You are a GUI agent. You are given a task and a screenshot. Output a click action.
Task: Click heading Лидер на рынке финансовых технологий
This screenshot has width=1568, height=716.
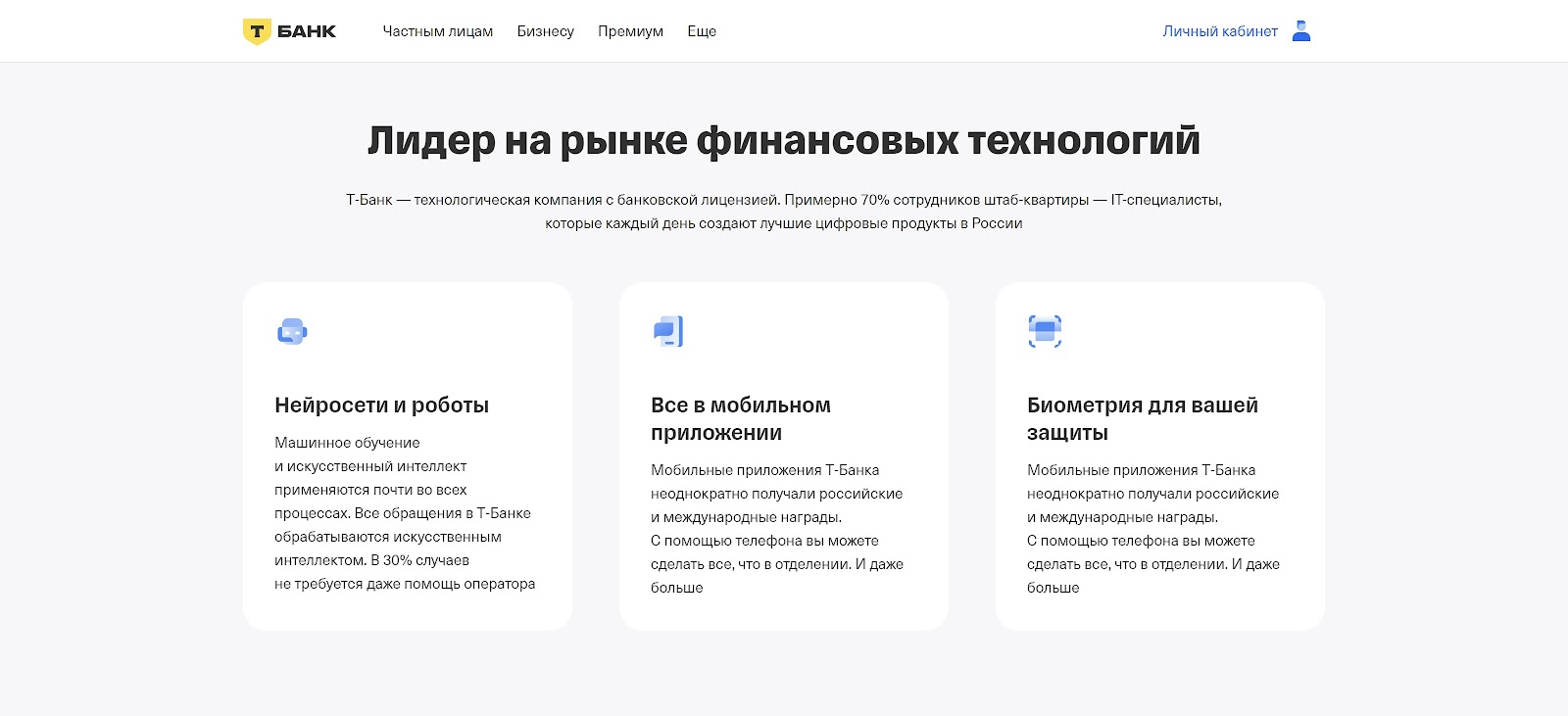point(784,141)
